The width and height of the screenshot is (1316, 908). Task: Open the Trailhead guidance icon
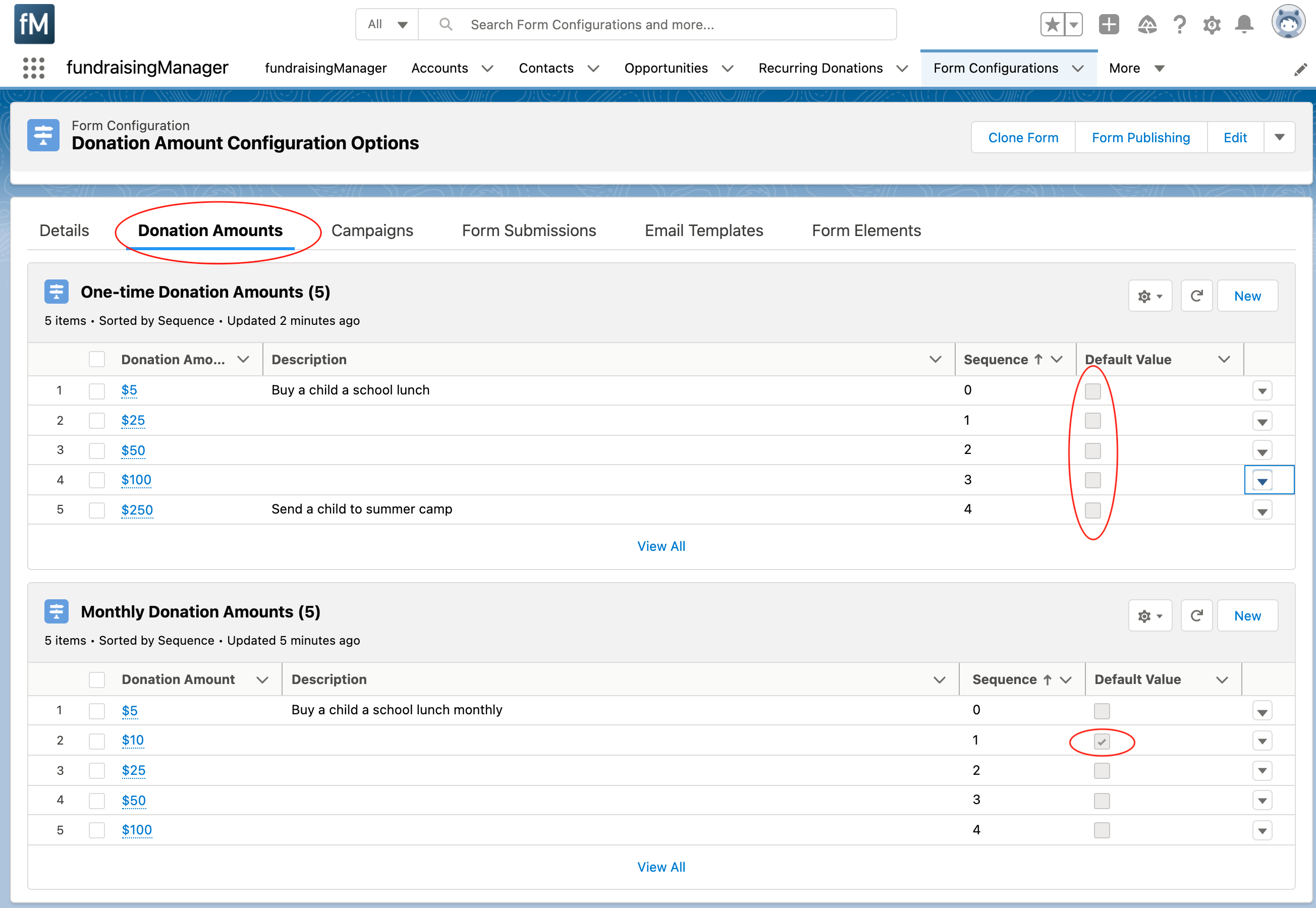pos(1147,24)
